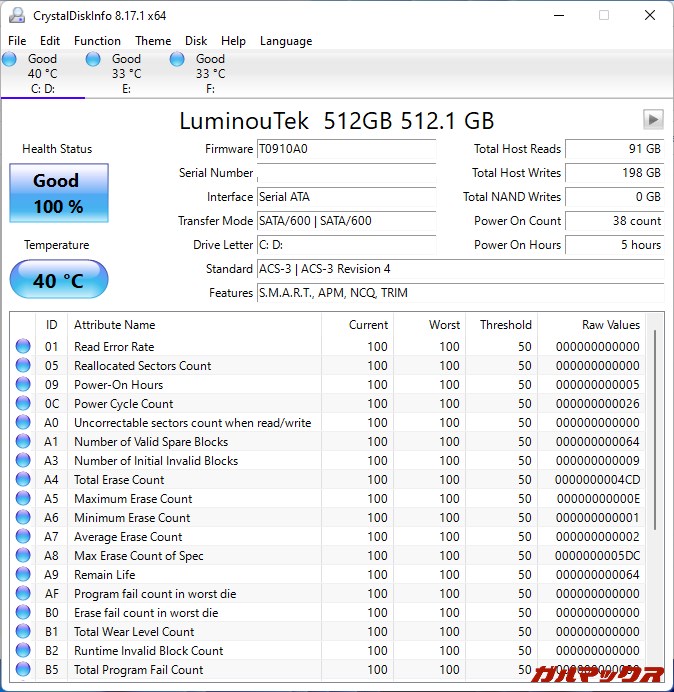Open the Language menu

286,41
